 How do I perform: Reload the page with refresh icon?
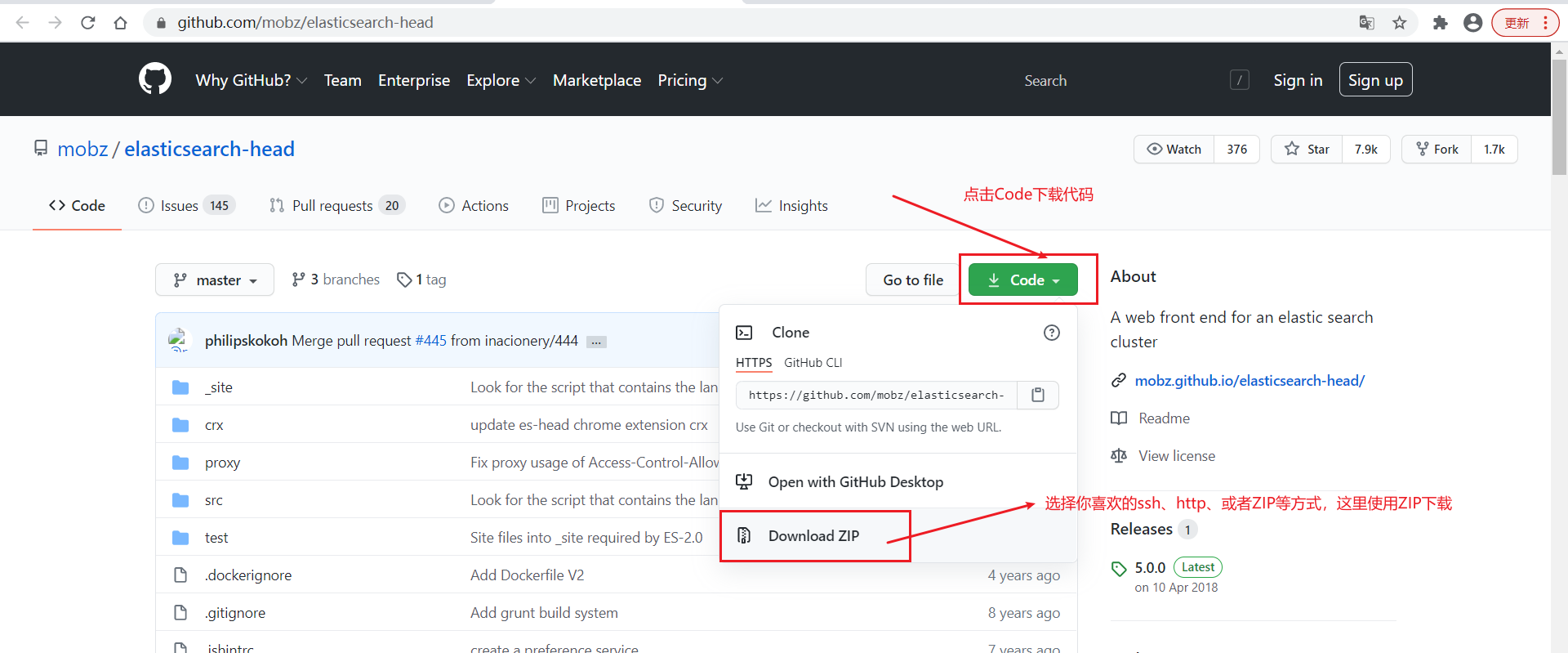(88, 23)
